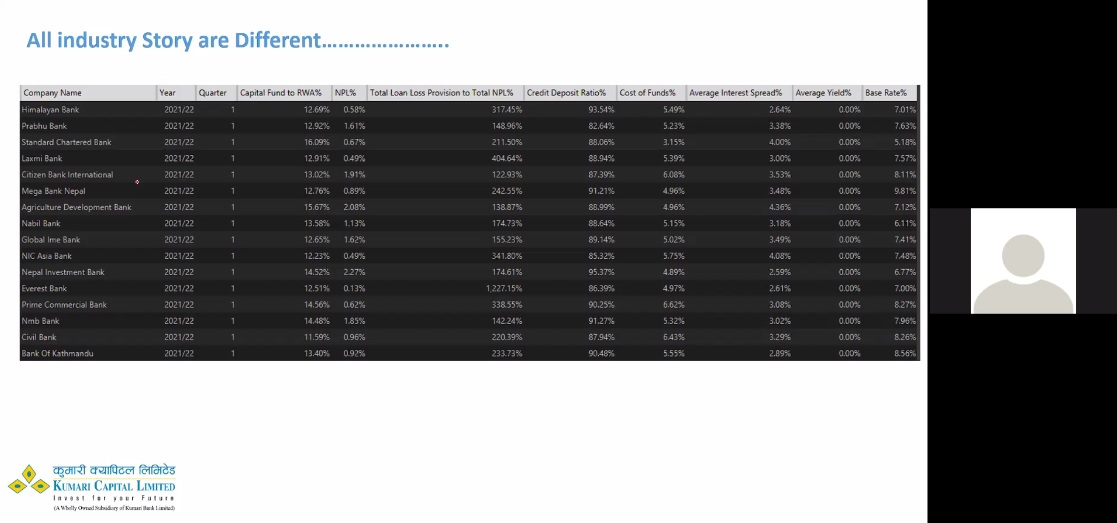Select Nepal Investment Bank row name

[63, 272]
